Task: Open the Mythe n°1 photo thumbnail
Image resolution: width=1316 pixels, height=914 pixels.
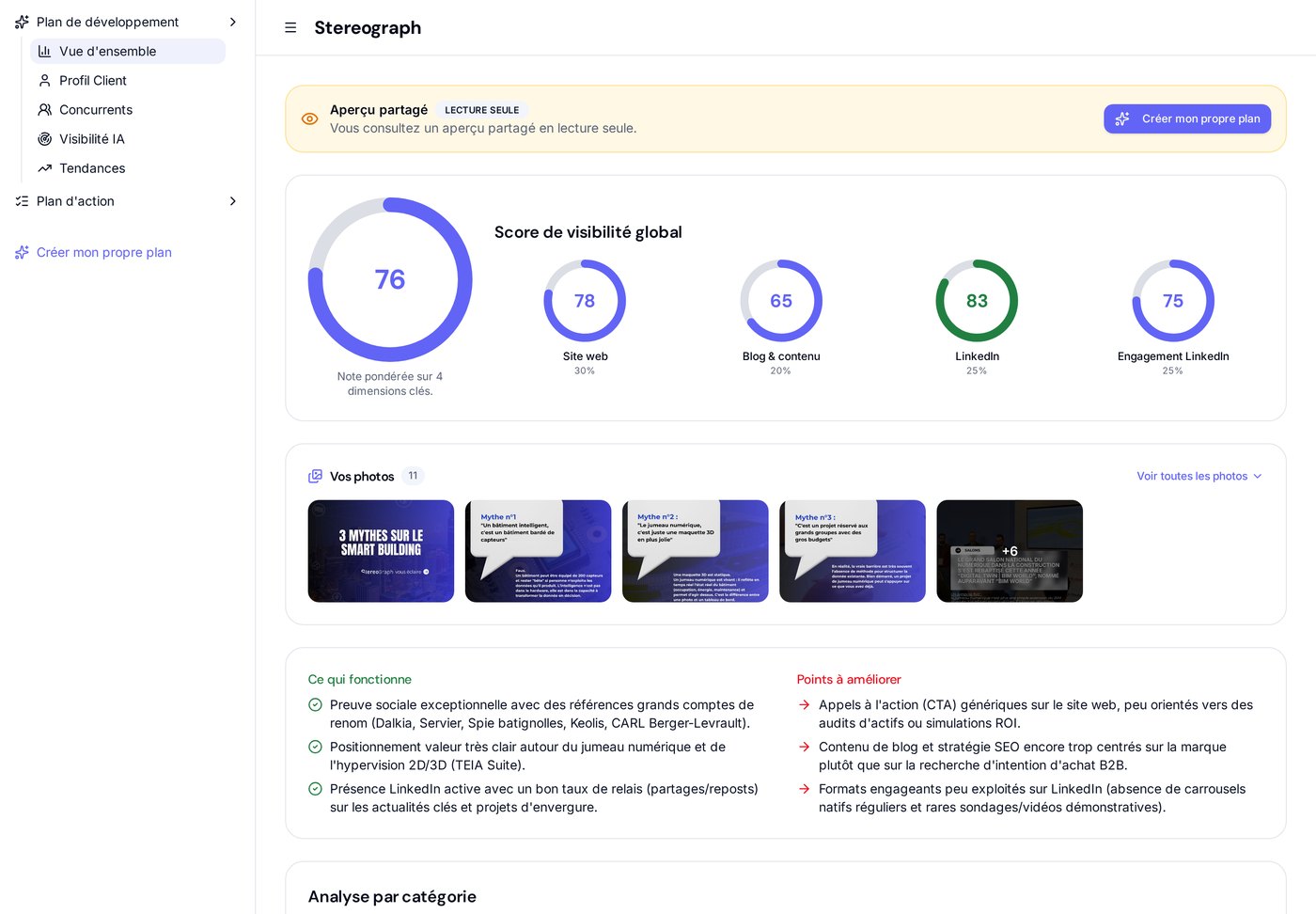Action: (x=538, y=551)
